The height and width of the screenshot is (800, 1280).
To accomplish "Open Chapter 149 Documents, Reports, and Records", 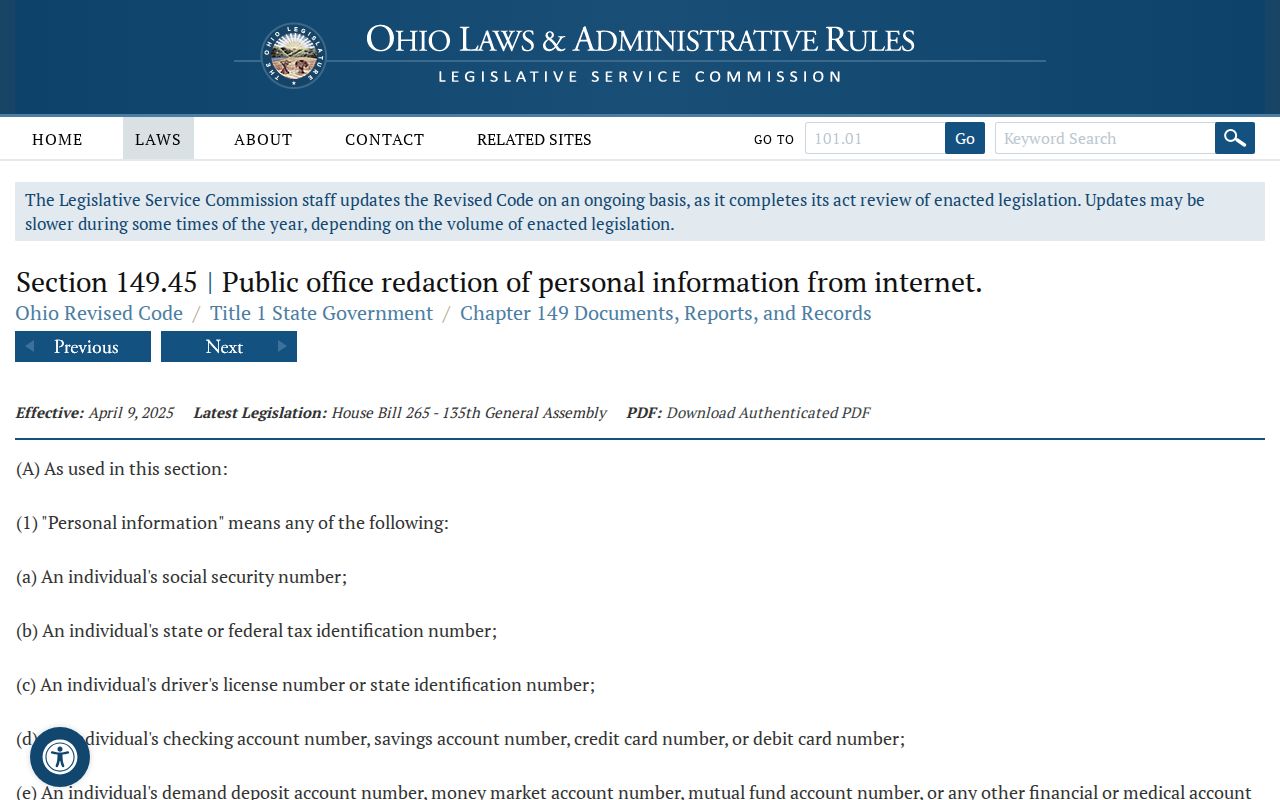I will [666, 313].
